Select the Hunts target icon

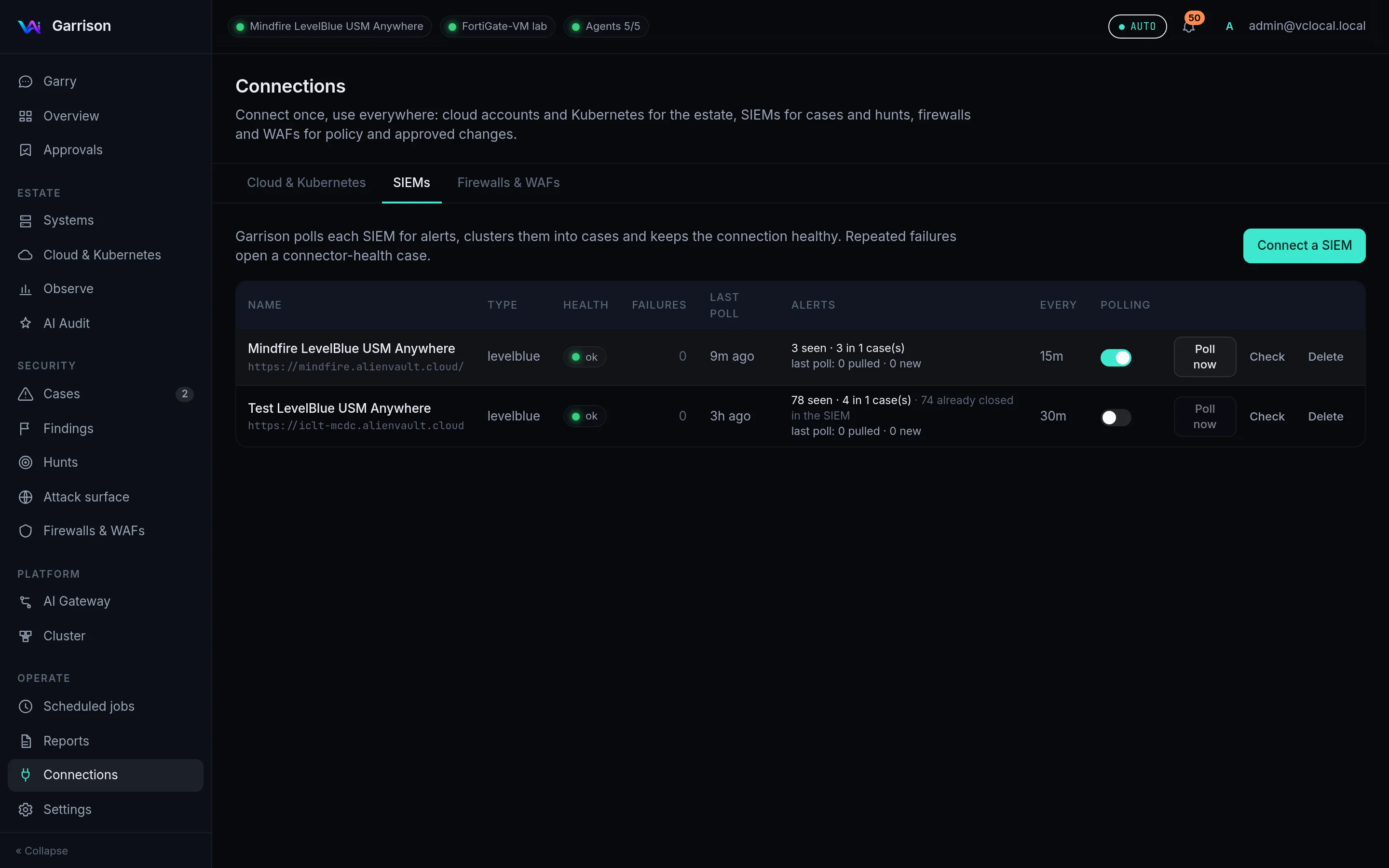25,462
